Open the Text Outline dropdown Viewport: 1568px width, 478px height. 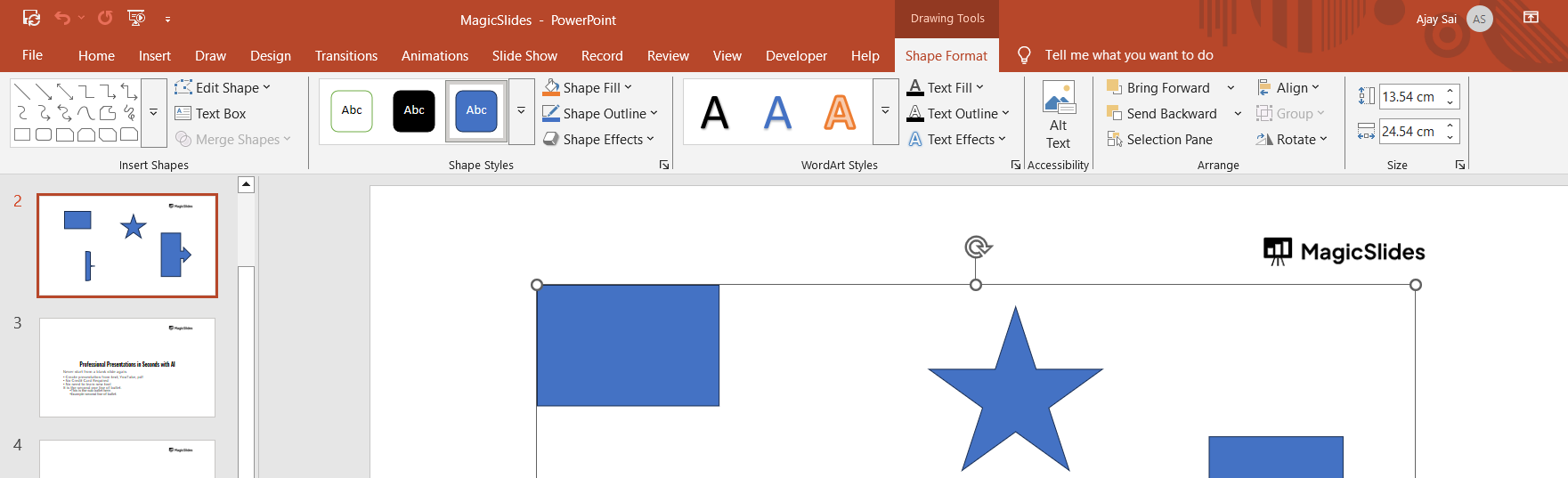[958, 113]
